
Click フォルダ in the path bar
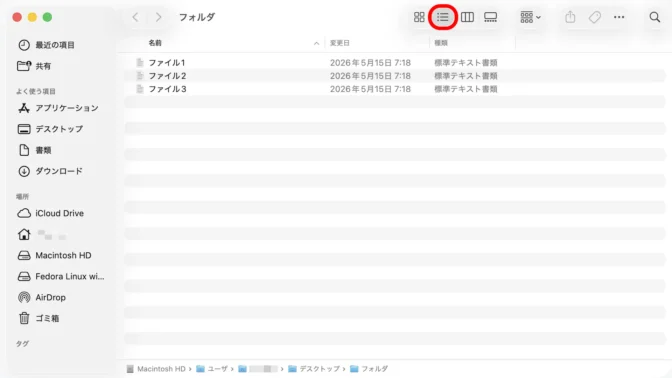[x=369, y=369]
